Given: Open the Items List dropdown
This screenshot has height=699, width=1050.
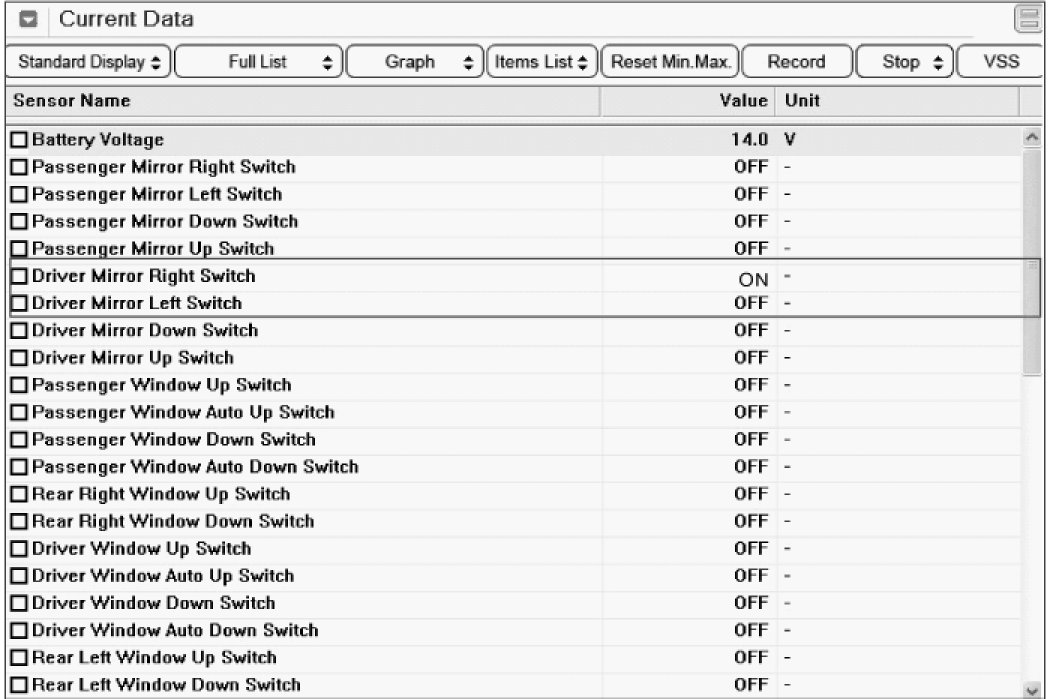Looking at the screenshot, I should point(542,62).
